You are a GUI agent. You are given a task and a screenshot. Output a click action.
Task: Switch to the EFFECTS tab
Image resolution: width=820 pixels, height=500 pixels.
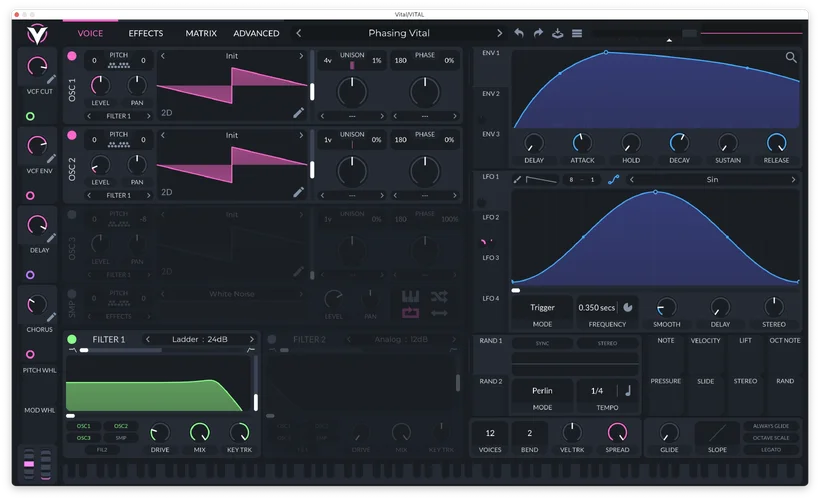[146, 33]
